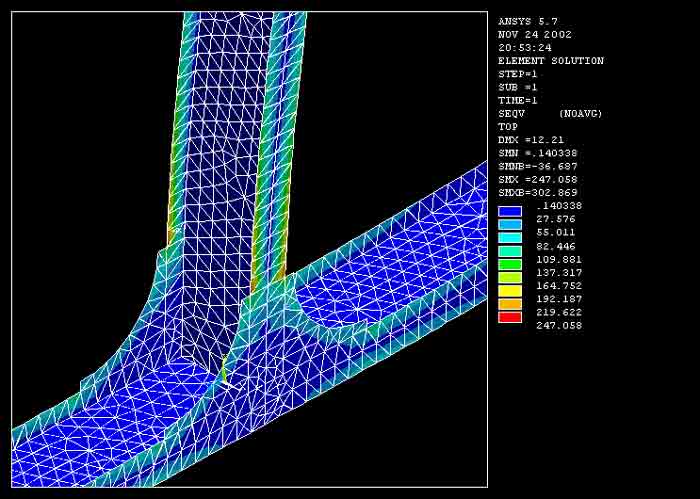Click the STEP=1 label
This screenshot has height=499, width=700.
(x=518, y=74)
